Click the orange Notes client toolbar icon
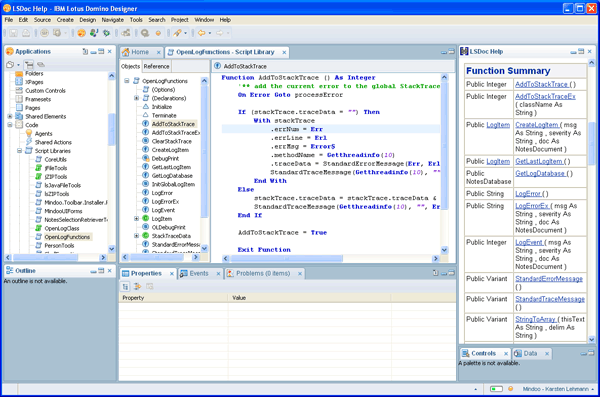600x397 pixels. click(x=82, y=33)
